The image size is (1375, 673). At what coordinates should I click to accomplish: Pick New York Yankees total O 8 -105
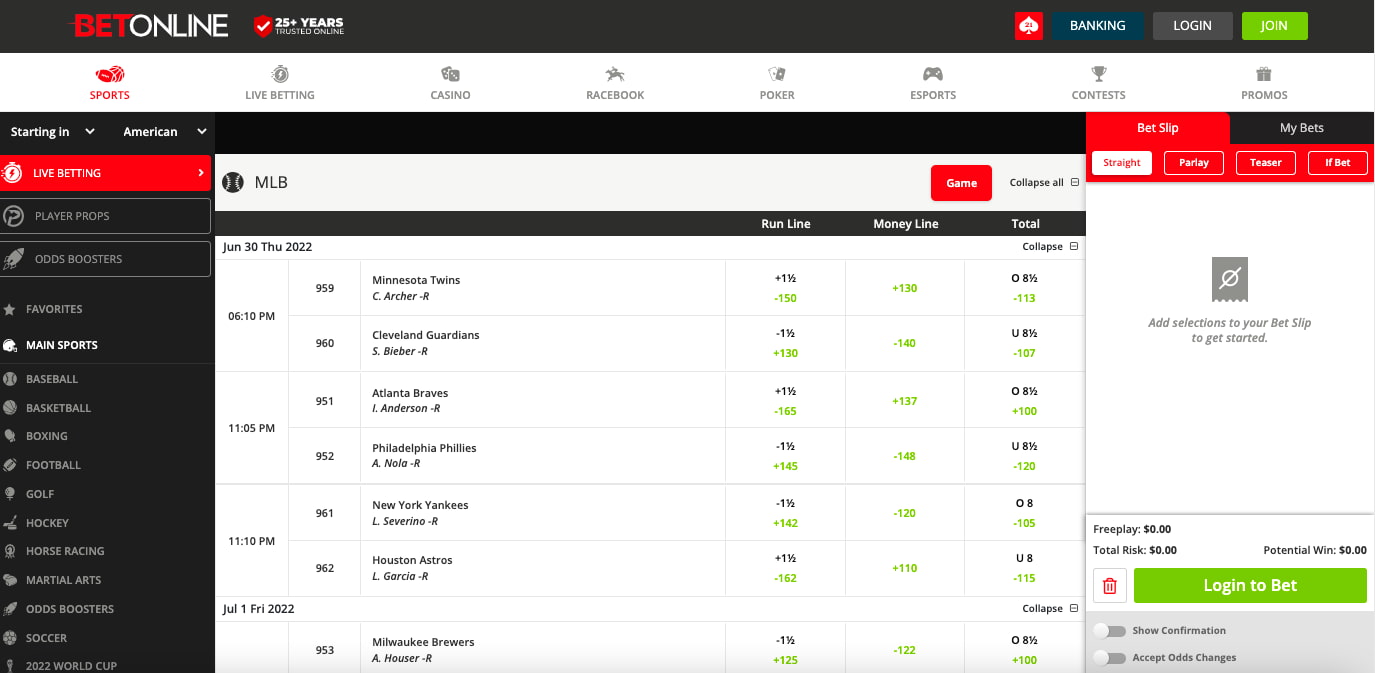(1024, 513)
